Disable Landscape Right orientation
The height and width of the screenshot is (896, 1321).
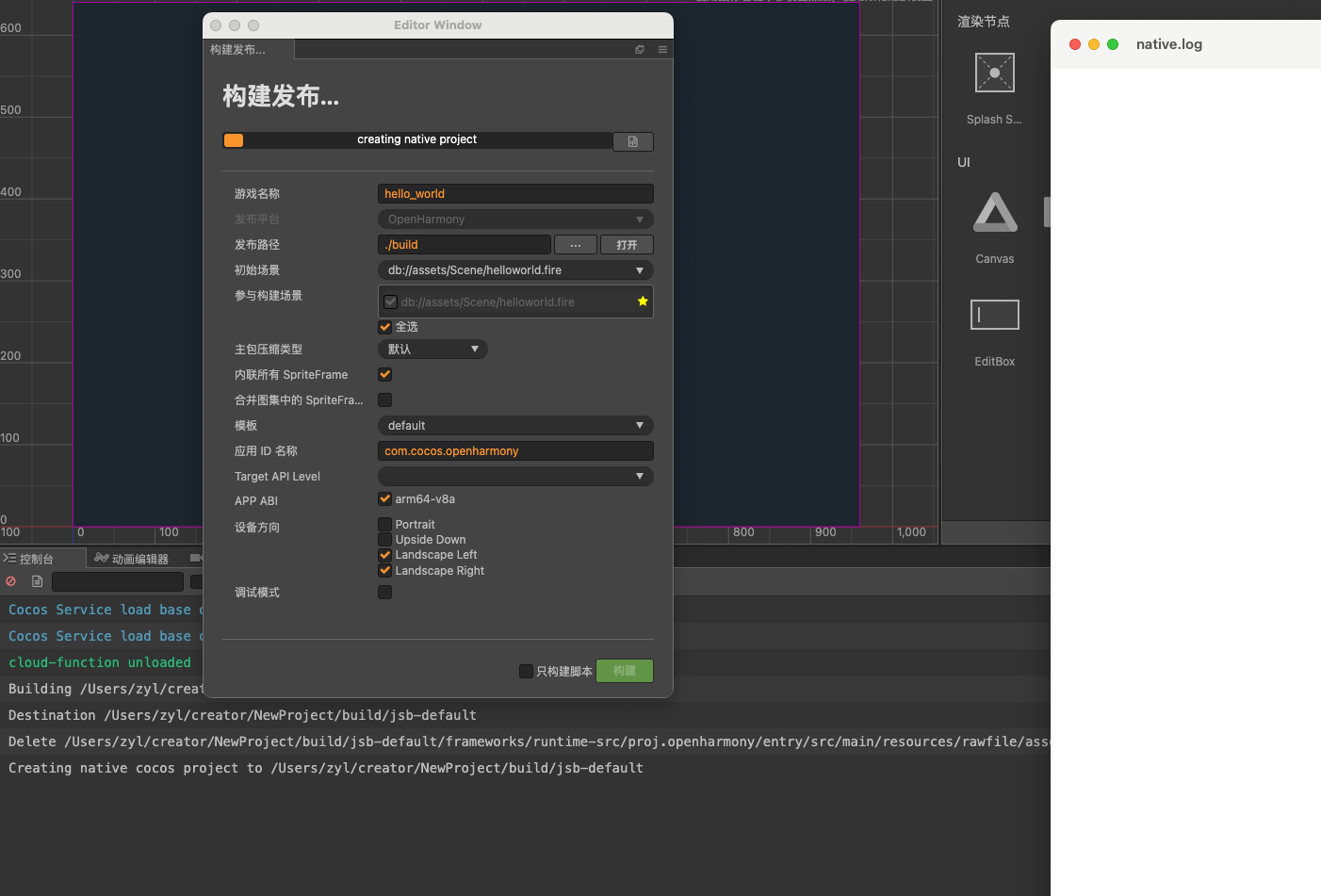[x=385, y=571]
